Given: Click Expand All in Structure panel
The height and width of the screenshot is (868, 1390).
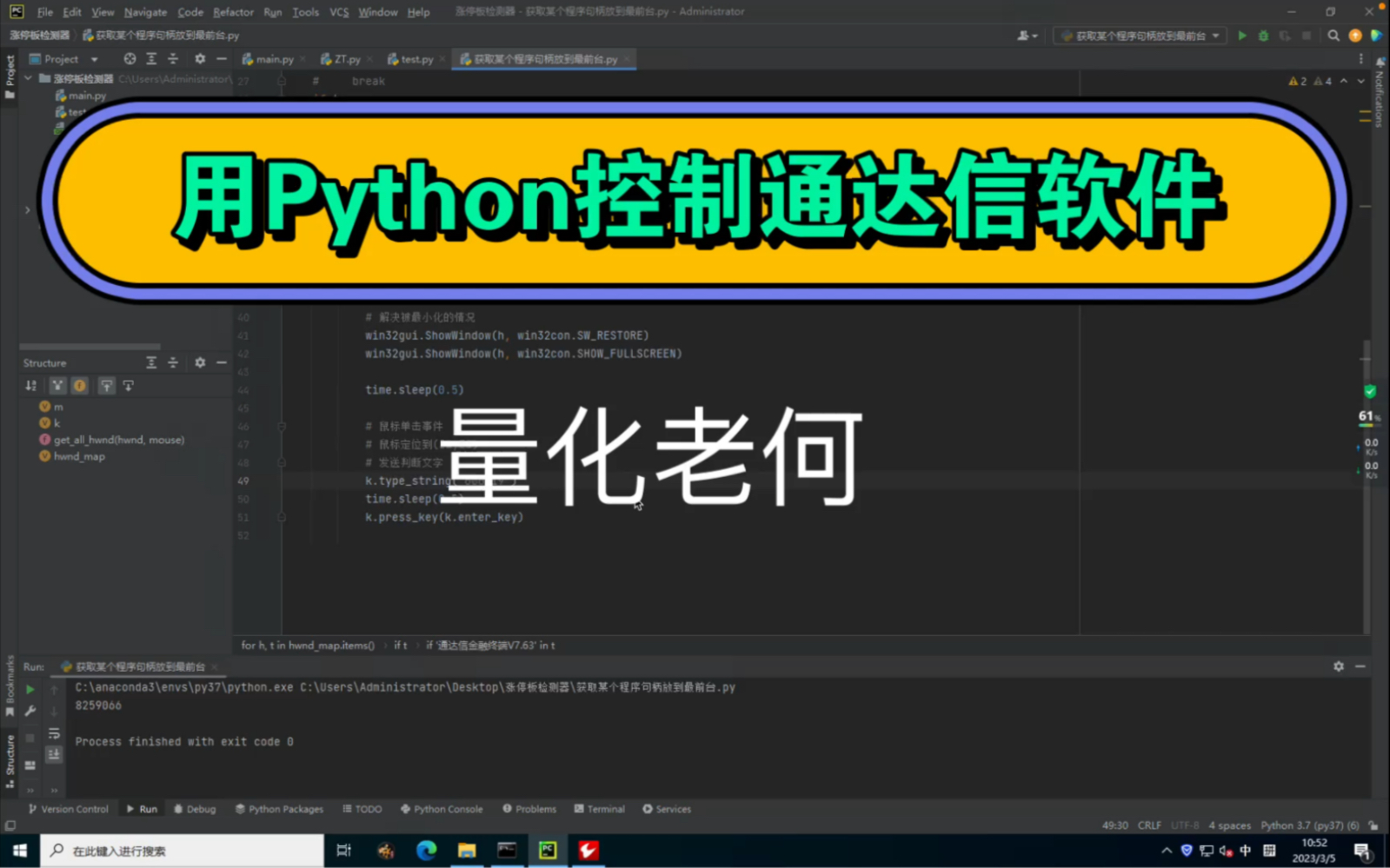Looking at the screenshot, I should click(x=151, y=362).
